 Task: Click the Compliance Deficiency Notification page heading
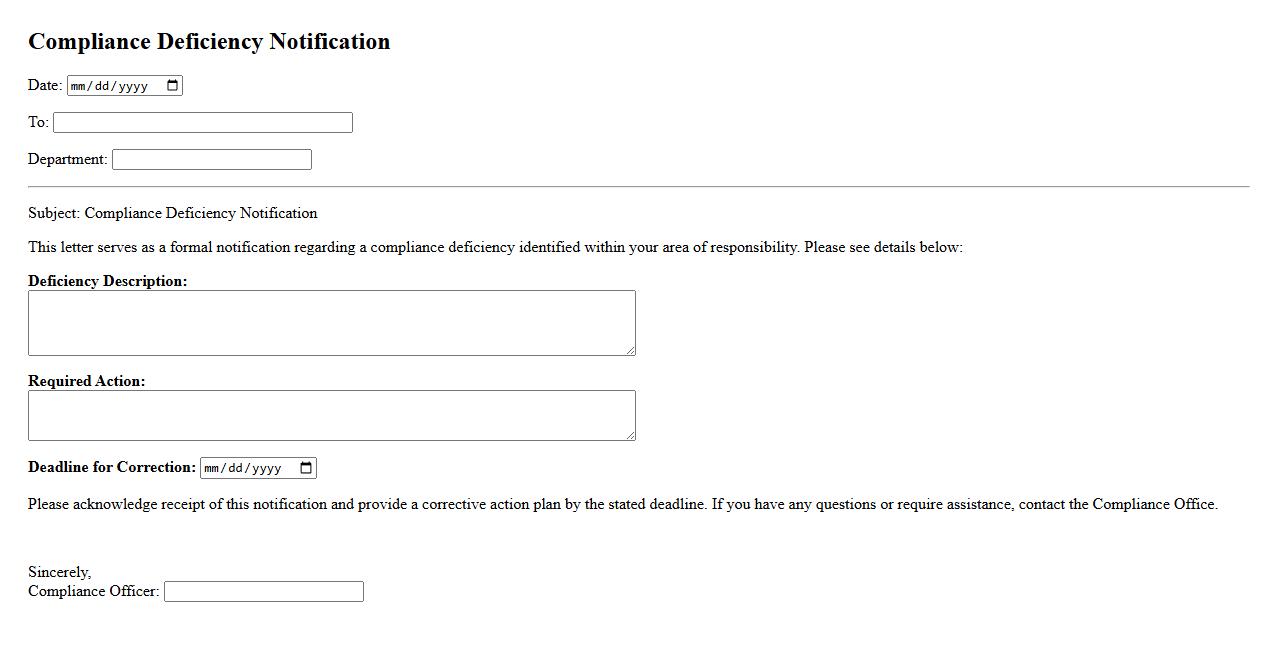click(x=209, y=42)
